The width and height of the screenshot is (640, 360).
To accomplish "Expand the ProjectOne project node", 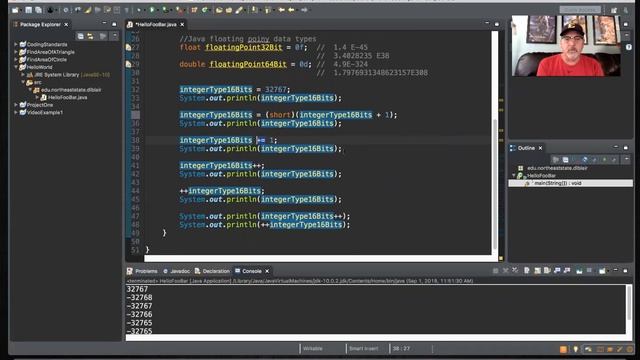I will [x=16, y=105].
